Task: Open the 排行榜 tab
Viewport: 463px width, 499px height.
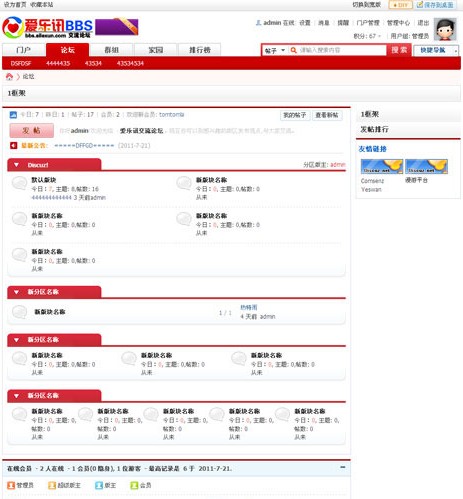Action: (x=200, y=50)
